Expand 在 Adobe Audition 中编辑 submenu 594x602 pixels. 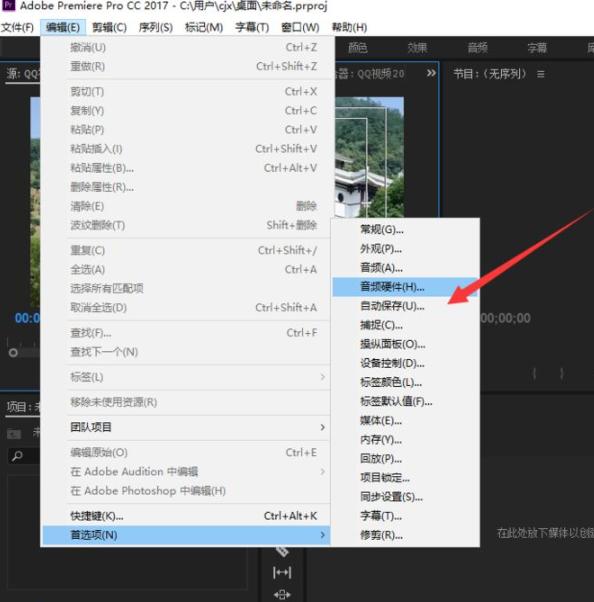(186, 471)
